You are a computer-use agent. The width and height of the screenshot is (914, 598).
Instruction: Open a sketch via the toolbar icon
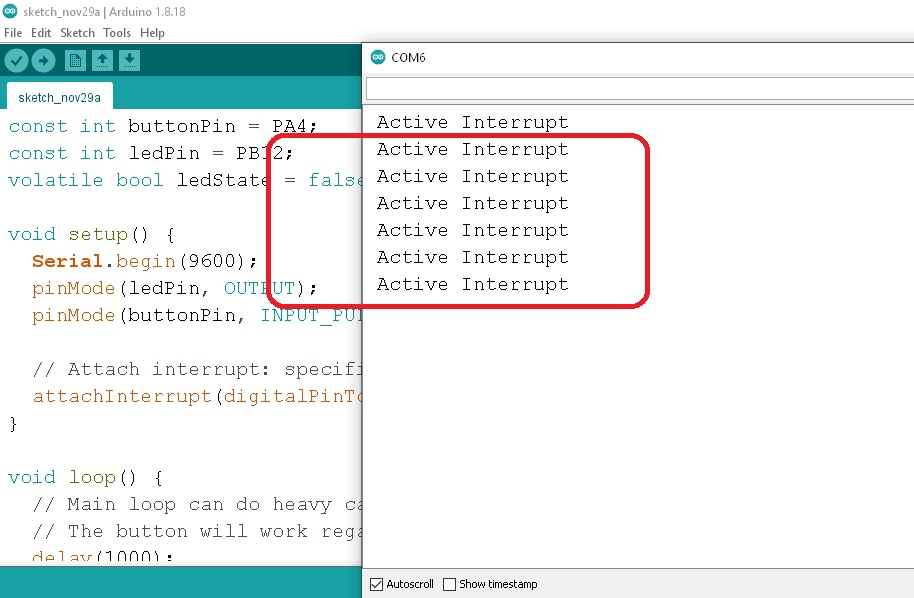100,60
